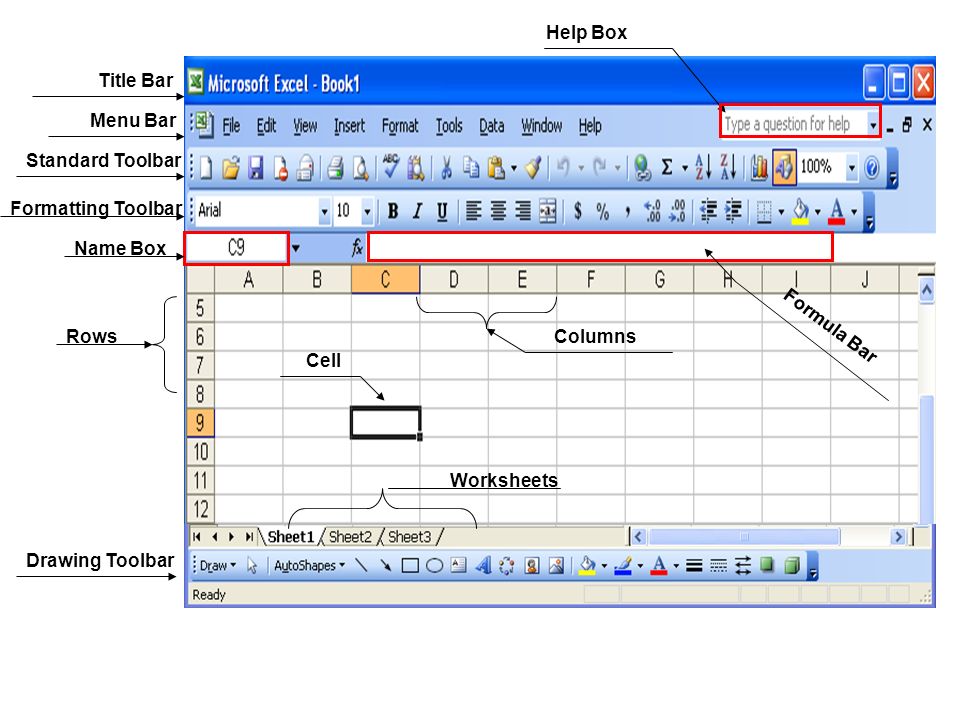Open the Font Color dropdown arrow in Formatting toolbar
Screen dimensions: 960x720
click(x=854, y=212)
